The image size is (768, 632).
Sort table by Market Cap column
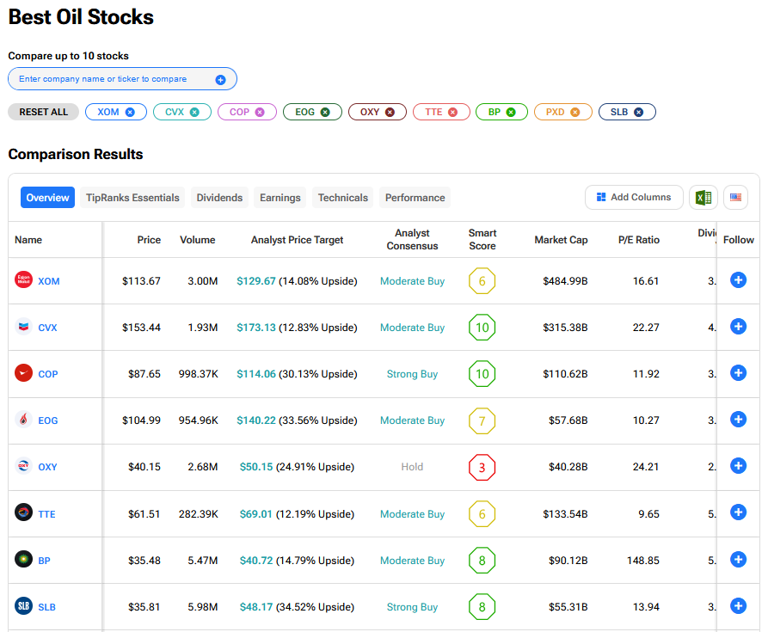tap(560, 240)
